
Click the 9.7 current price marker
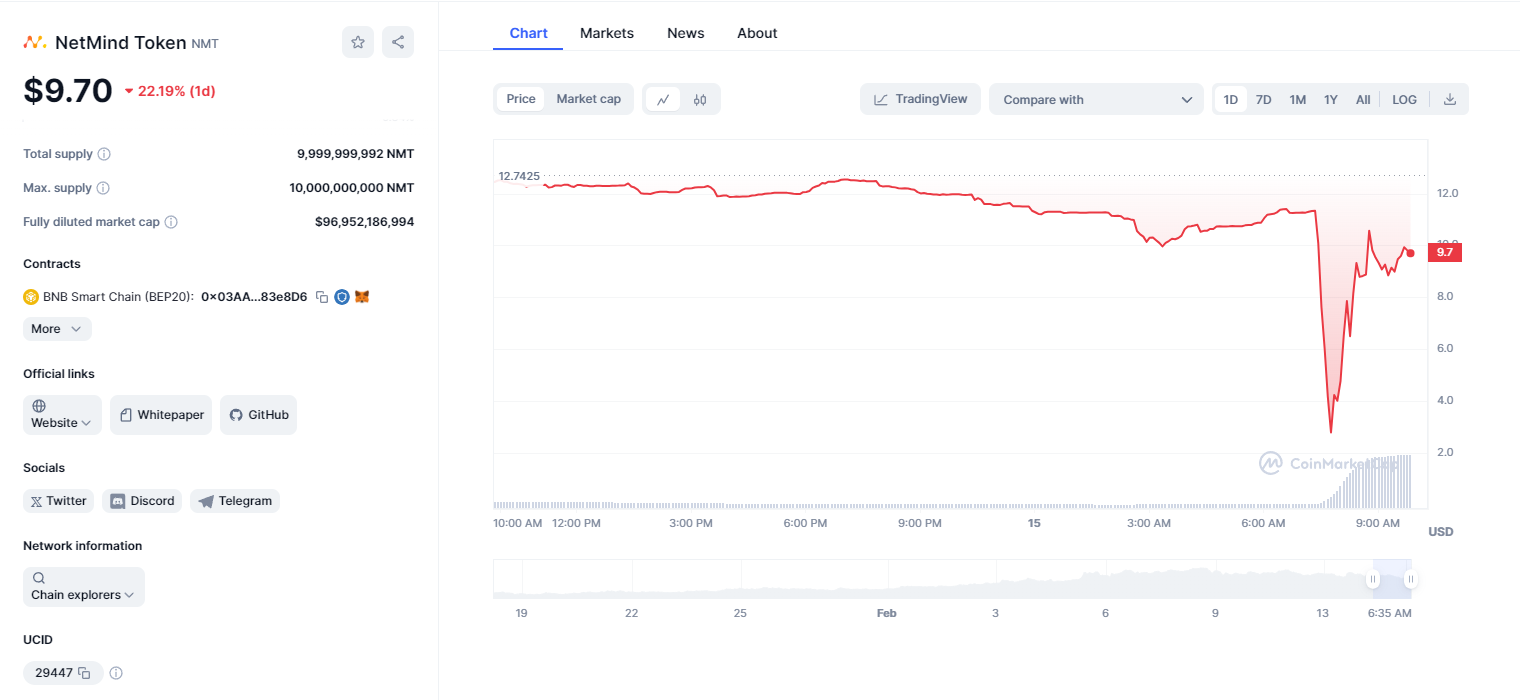tap(1444, 252)
